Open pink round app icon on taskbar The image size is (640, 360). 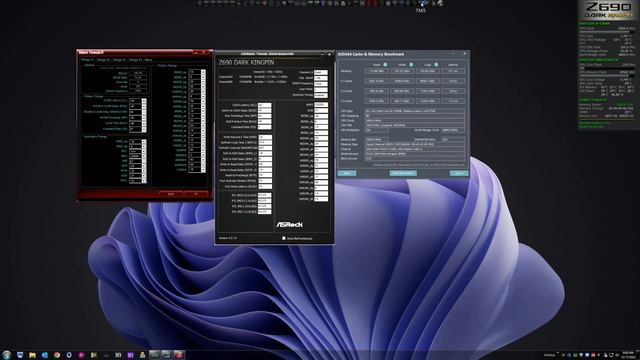click(81, 355)
